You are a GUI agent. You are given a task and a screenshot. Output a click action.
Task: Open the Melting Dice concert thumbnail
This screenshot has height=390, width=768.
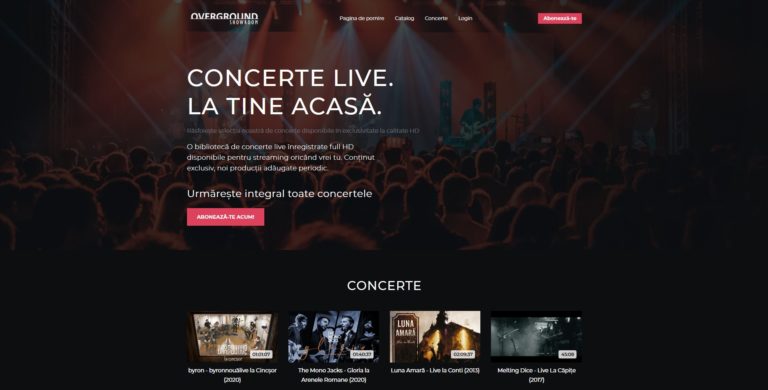point(536,337)
